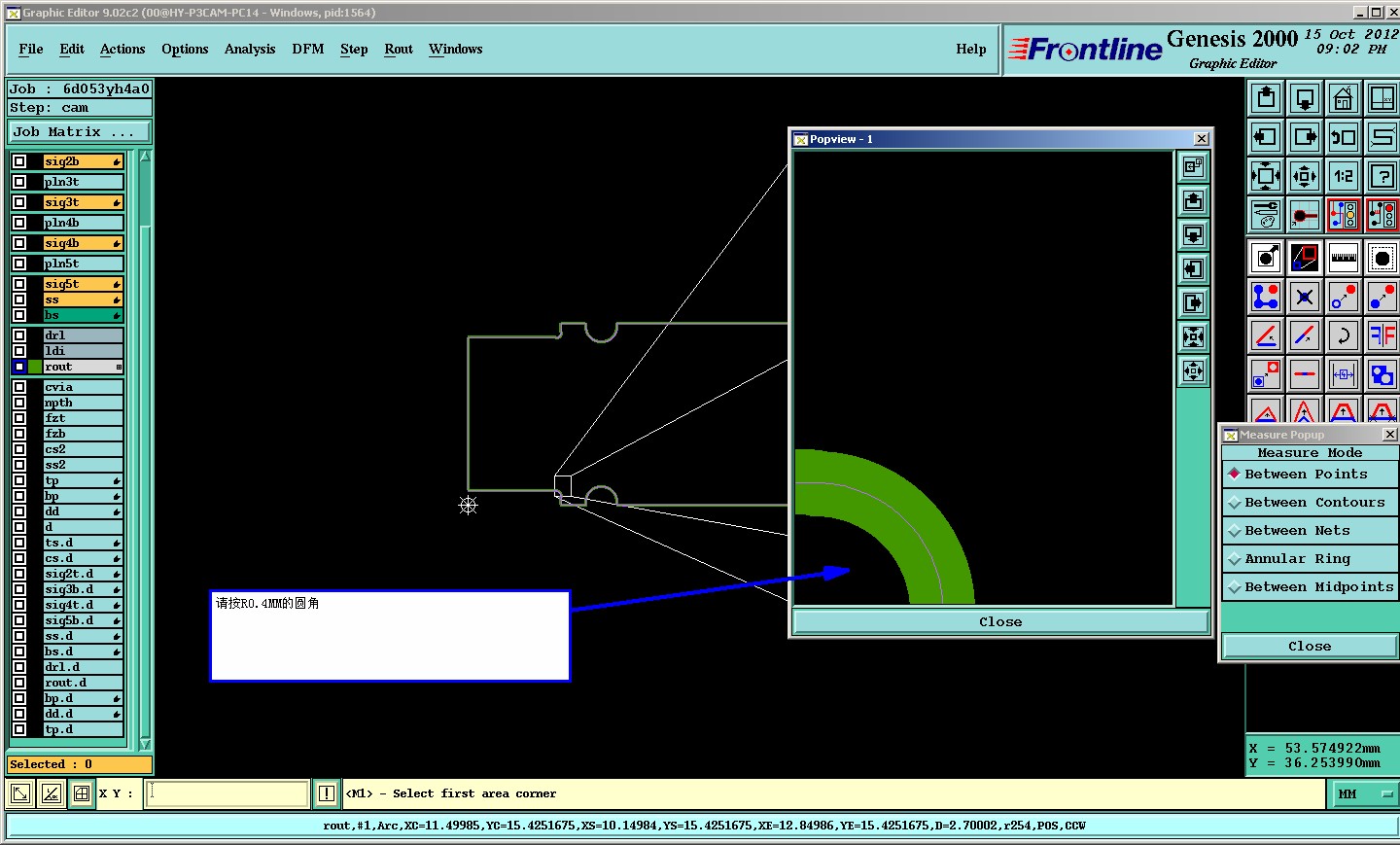Select the rout.d layer name

(83, 683)
